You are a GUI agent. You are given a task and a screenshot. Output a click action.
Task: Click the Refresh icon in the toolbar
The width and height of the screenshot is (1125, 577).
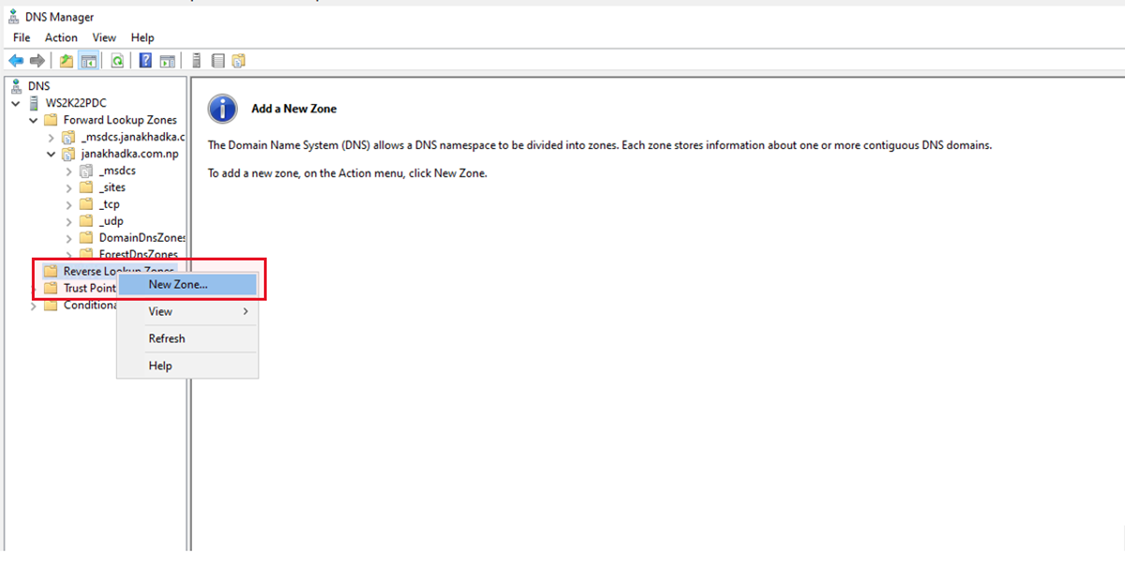(118, 60)
